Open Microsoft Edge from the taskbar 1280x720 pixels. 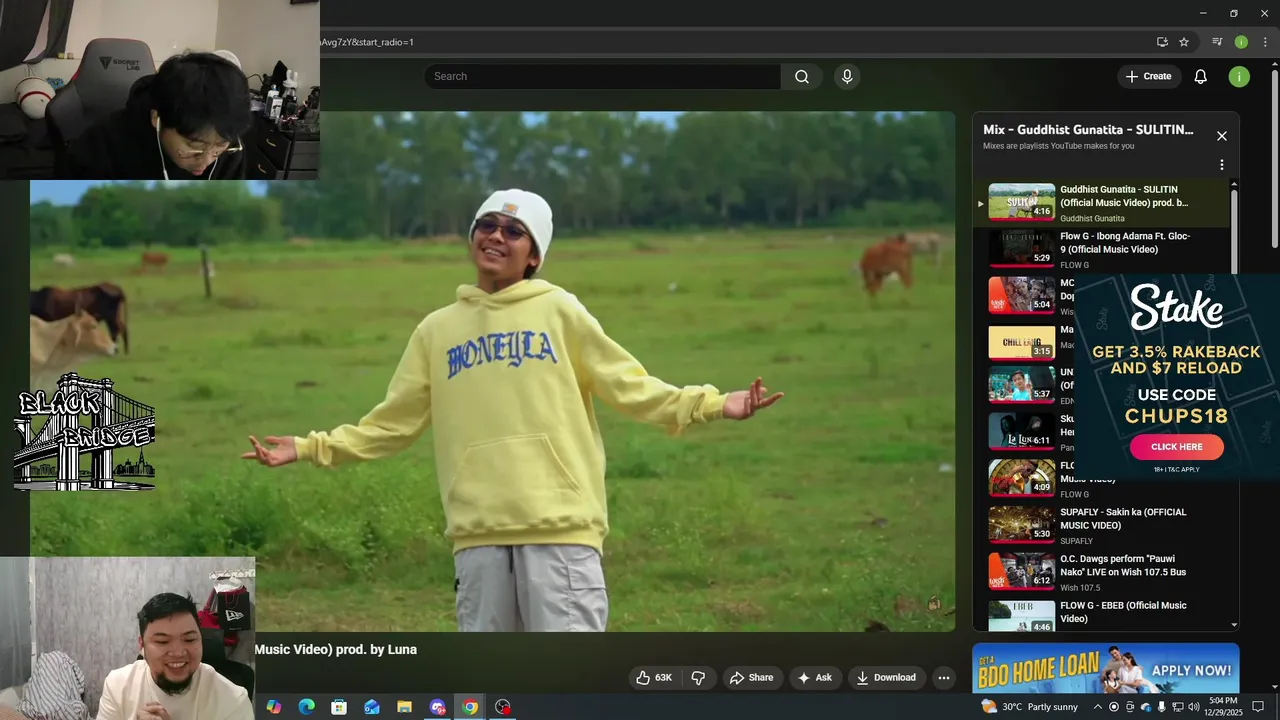pos(306,707)
